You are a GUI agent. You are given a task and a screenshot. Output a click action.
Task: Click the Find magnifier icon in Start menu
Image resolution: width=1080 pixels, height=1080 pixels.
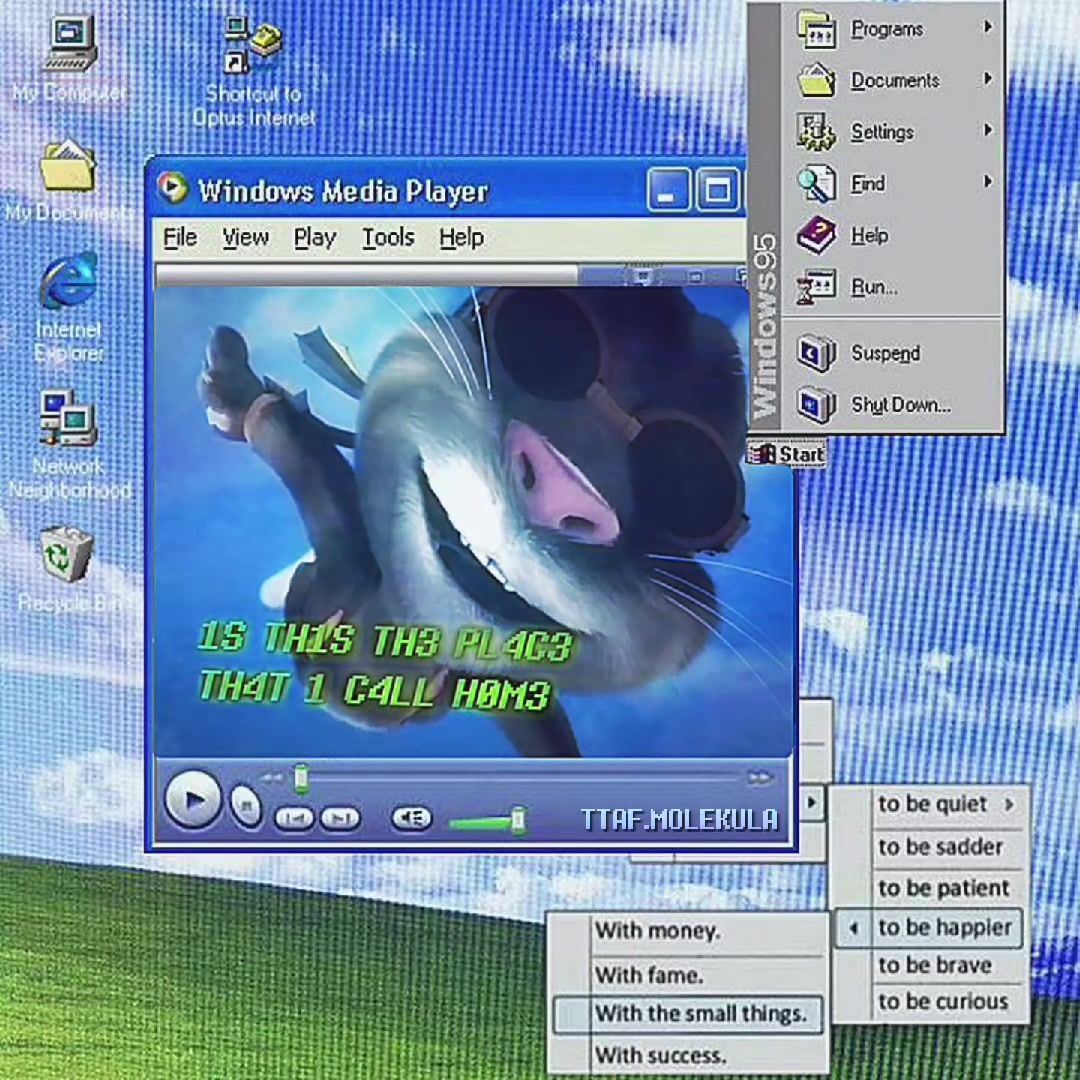point(816,183)
